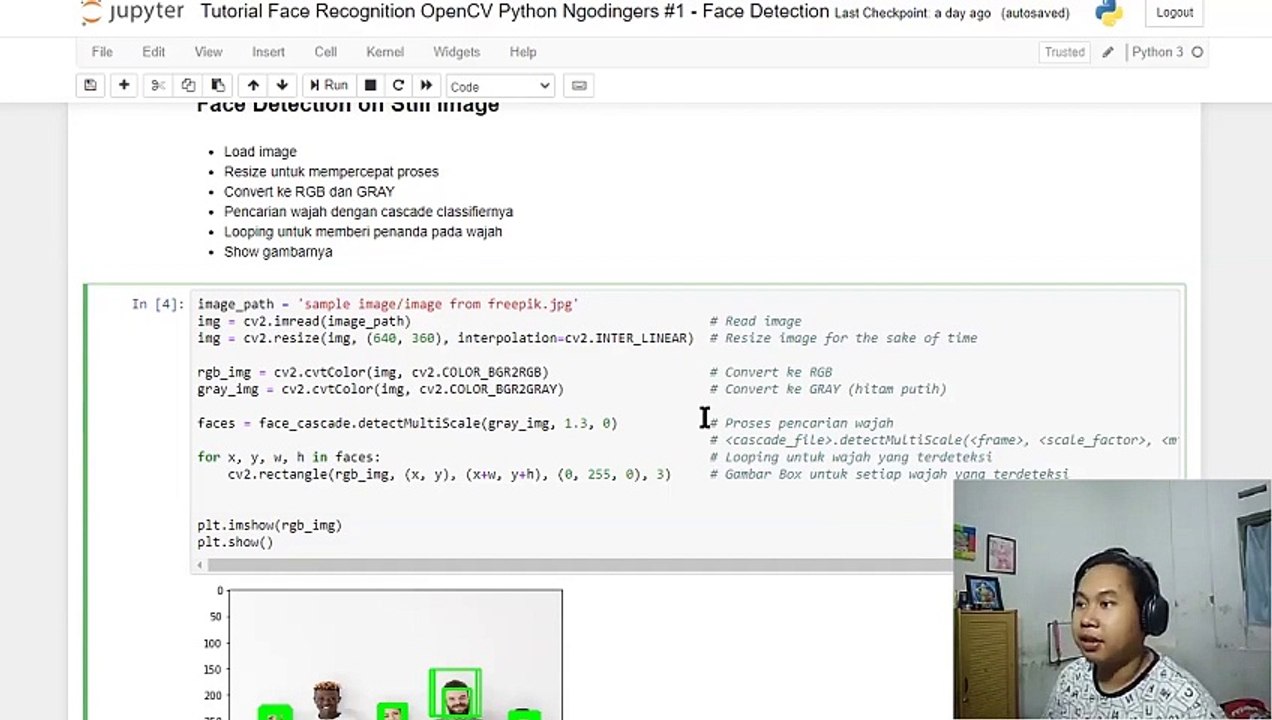This screenshot has height=720, width=1272.
Task: Click the plt.imshow(rgb_img) line
Action: coord(269,525)
